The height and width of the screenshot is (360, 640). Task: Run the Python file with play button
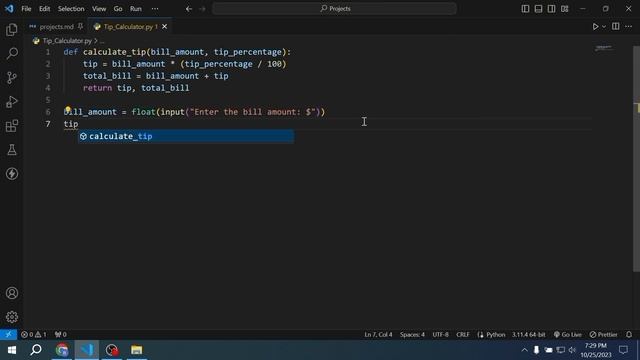(595, 27)
